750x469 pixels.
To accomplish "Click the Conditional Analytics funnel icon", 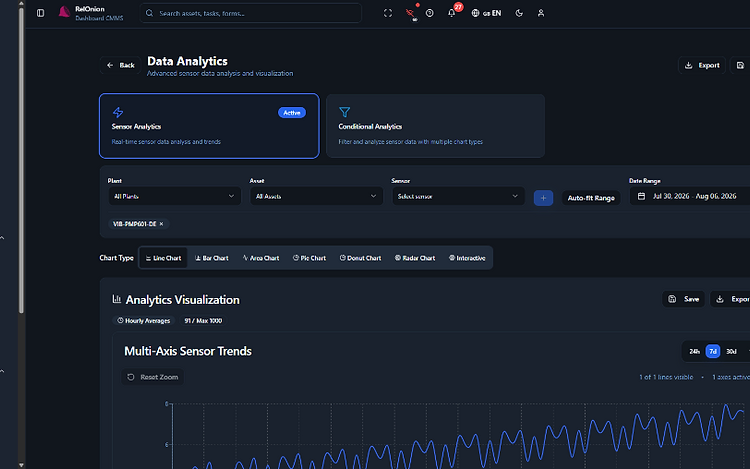I will 344,112.
